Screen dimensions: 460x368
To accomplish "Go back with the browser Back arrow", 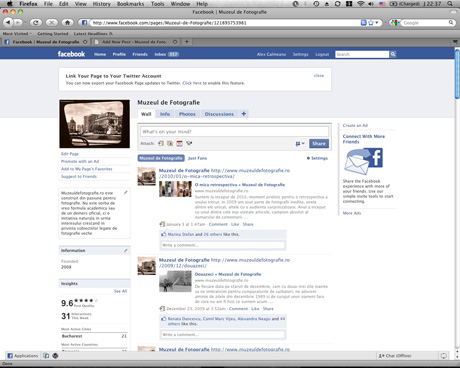I will pos(8,22).
